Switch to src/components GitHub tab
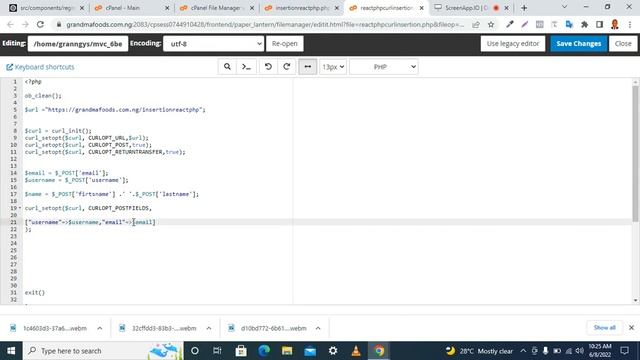640x360 pixels. click(46, 8)
